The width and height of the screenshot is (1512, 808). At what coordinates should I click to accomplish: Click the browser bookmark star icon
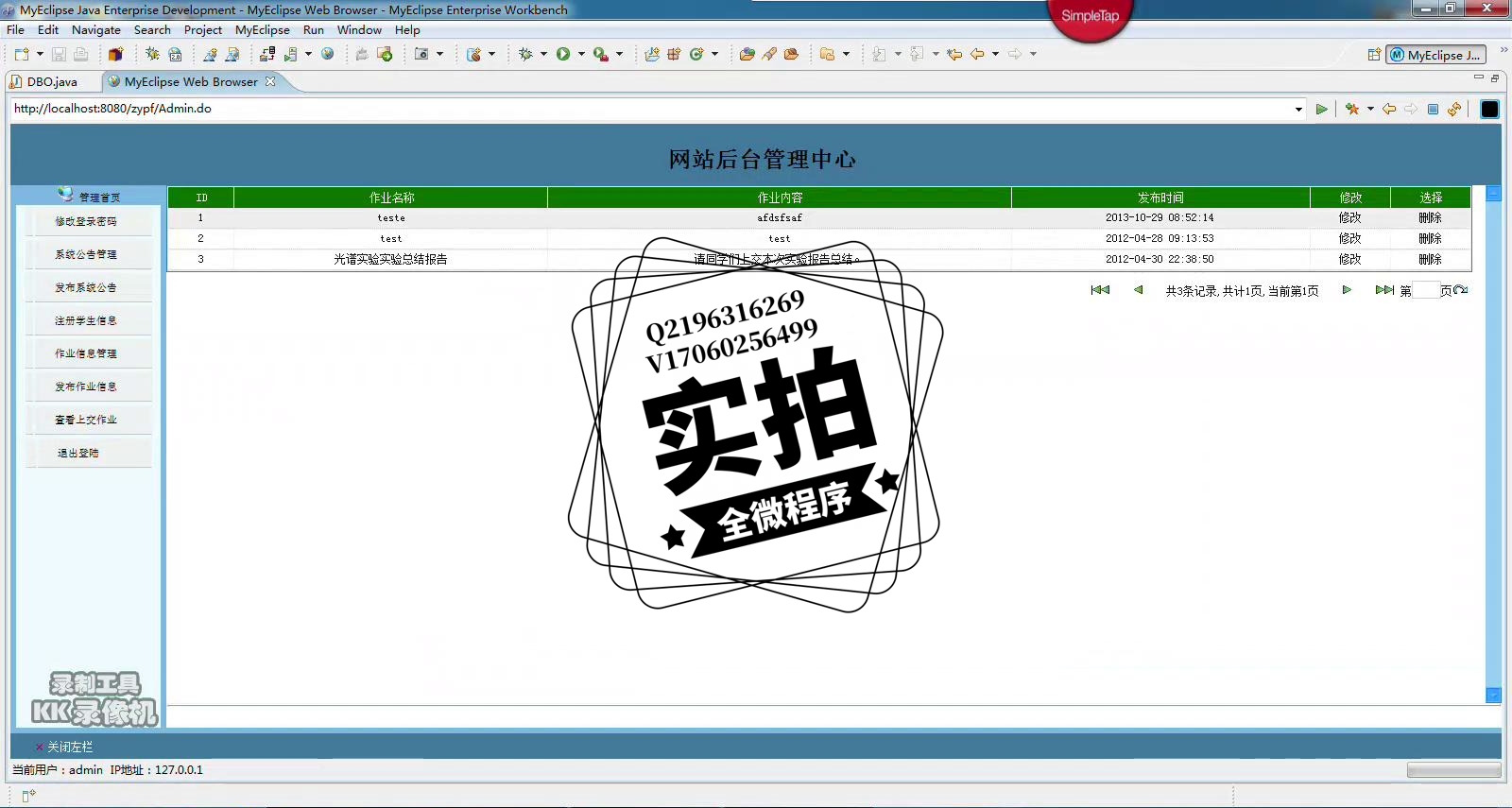coord(1352,109)
